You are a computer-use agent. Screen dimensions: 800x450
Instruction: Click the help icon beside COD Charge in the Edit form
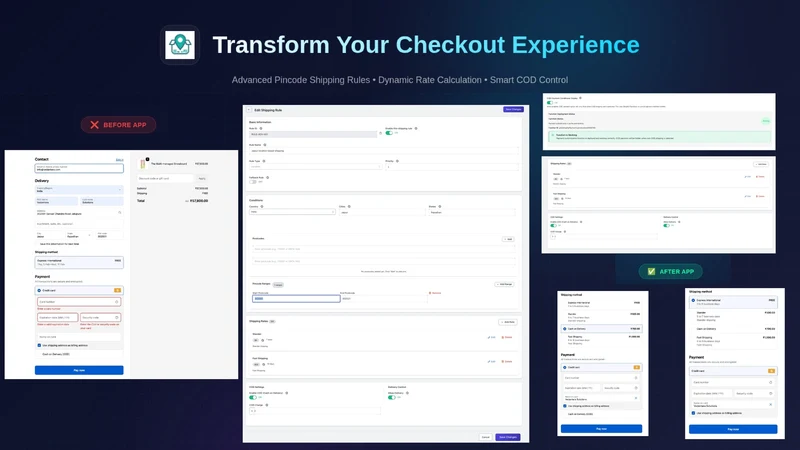coord(267,405)
